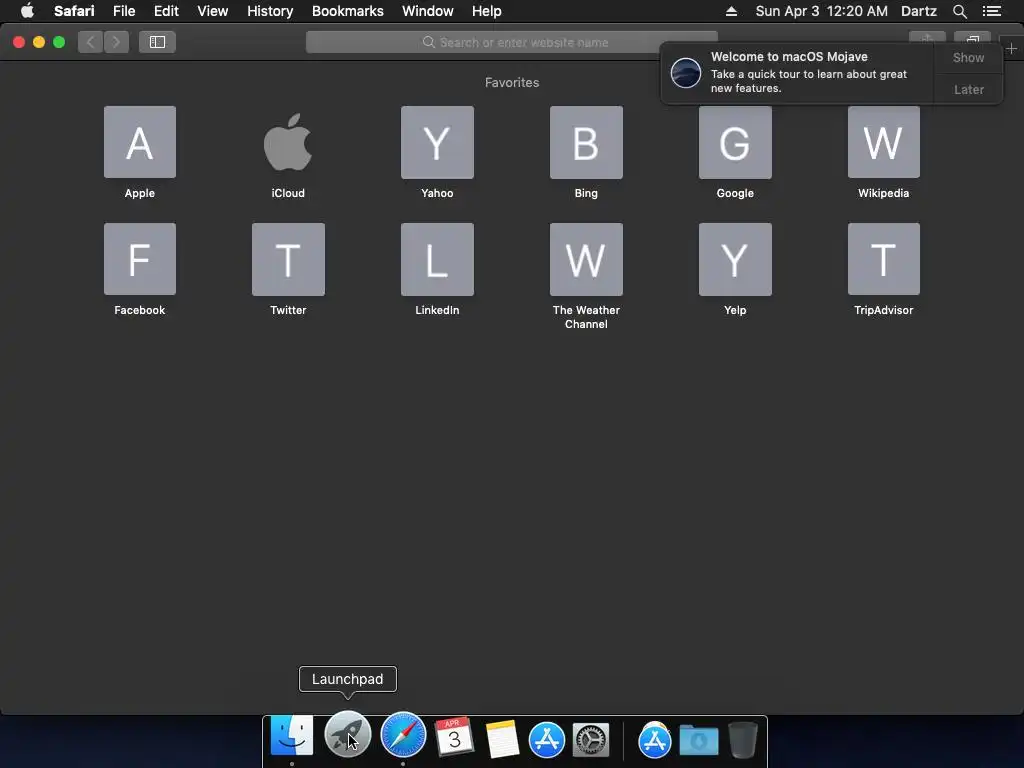Click the Safari compass icon in Dock

(x=403, y=735)
